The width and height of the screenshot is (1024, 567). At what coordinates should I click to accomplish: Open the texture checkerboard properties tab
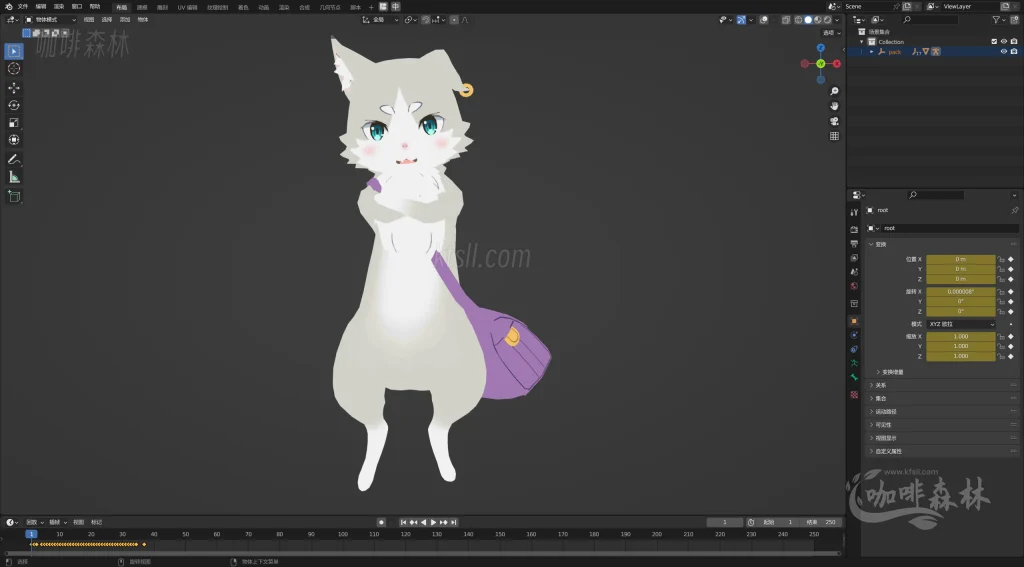tap(854, 395)
